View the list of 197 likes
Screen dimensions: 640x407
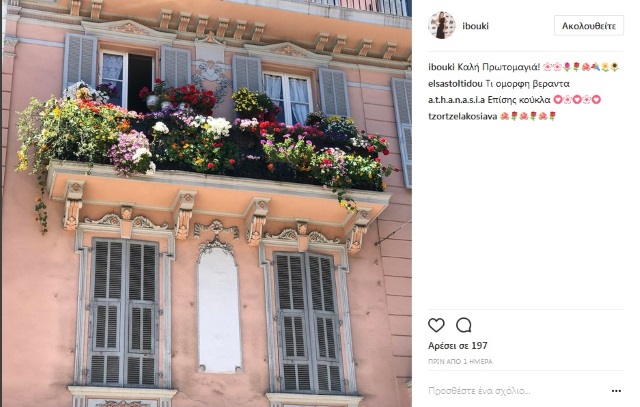(x=458, y=346)
